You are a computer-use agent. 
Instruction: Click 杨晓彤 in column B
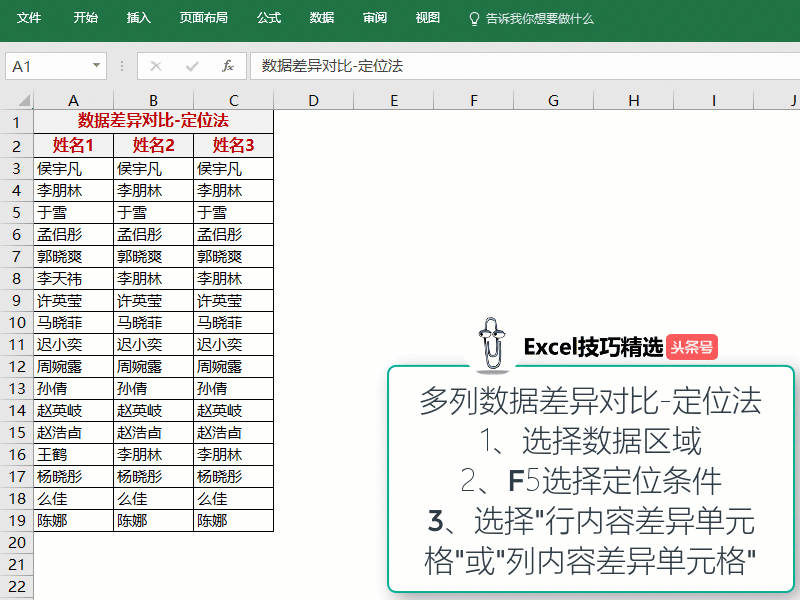click(x=154, y=477)
